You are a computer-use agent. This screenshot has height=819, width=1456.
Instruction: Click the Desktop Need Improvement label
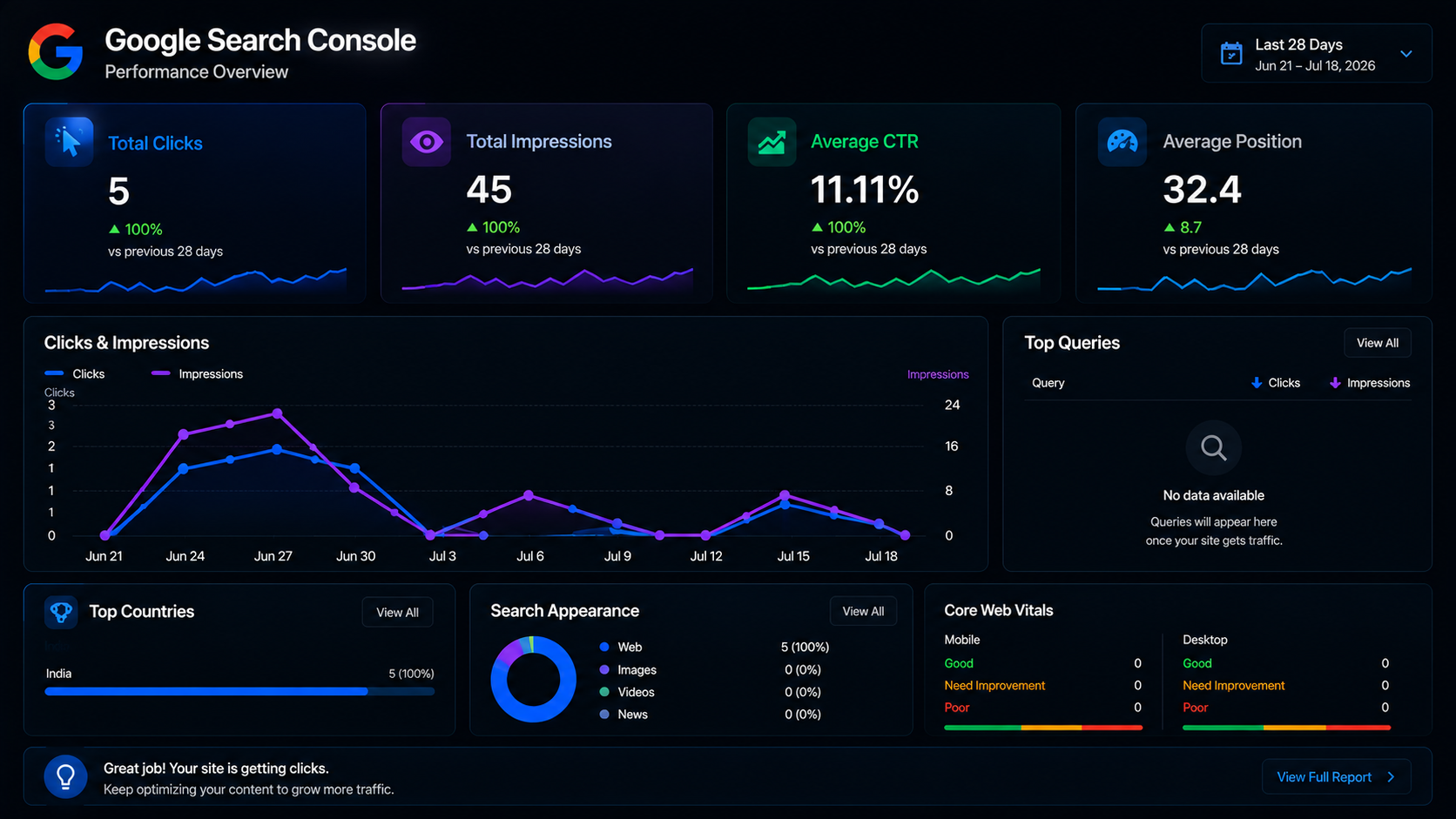1233,686
